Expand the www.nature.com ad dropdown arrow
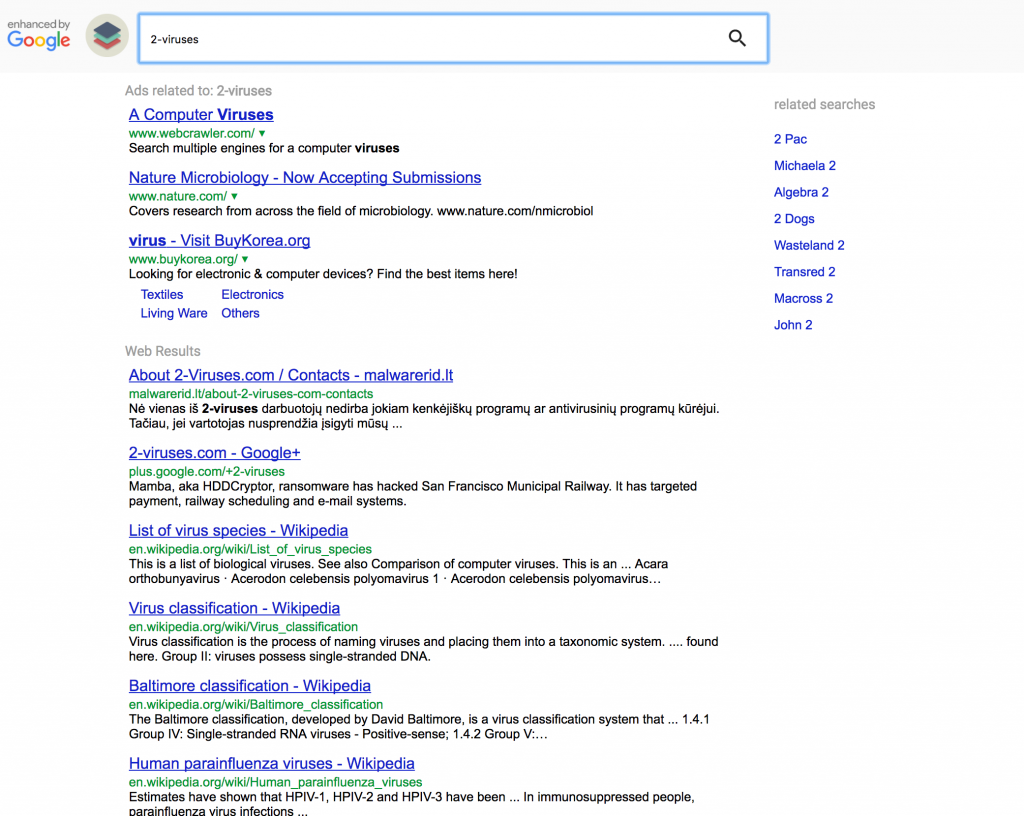This screenshot has width=1024, height=816. 234,196
